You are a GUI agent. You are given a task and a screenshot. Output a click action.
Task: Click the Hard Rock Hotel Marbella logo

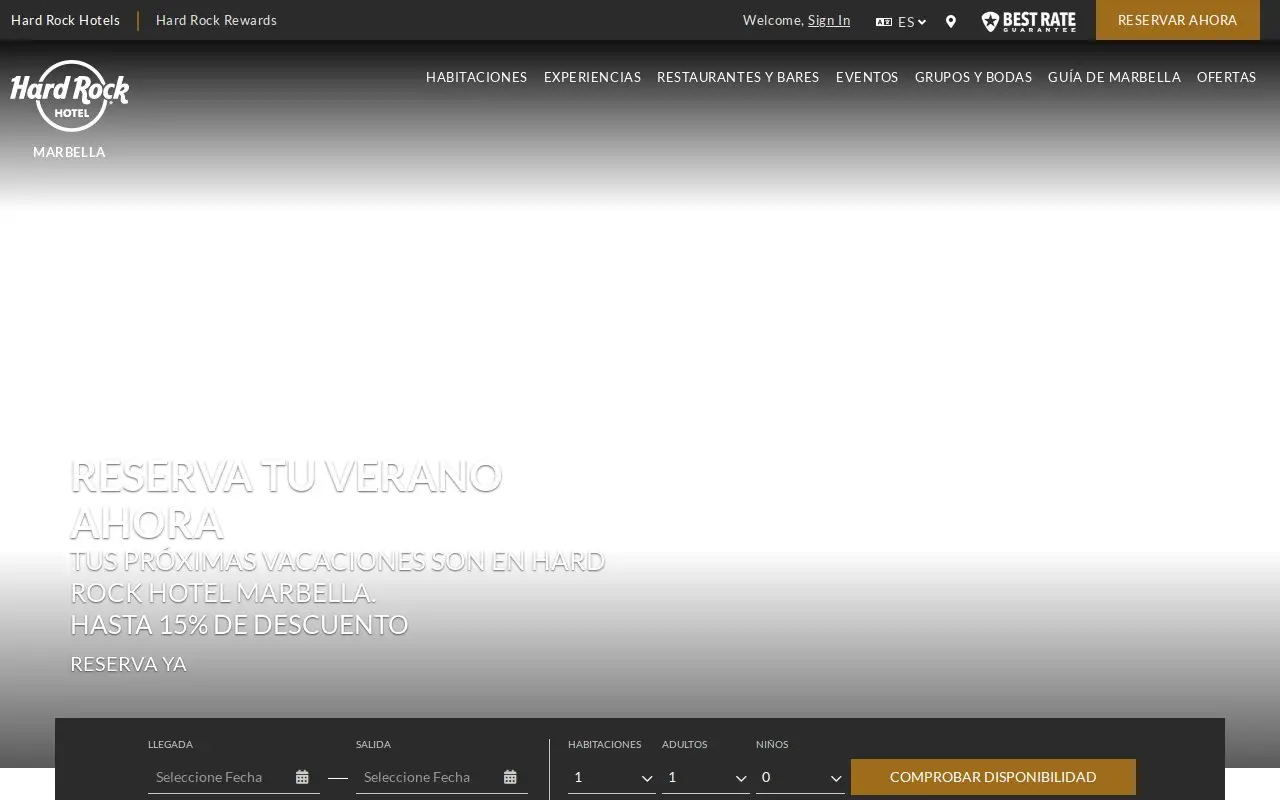[x=69, y=96]
